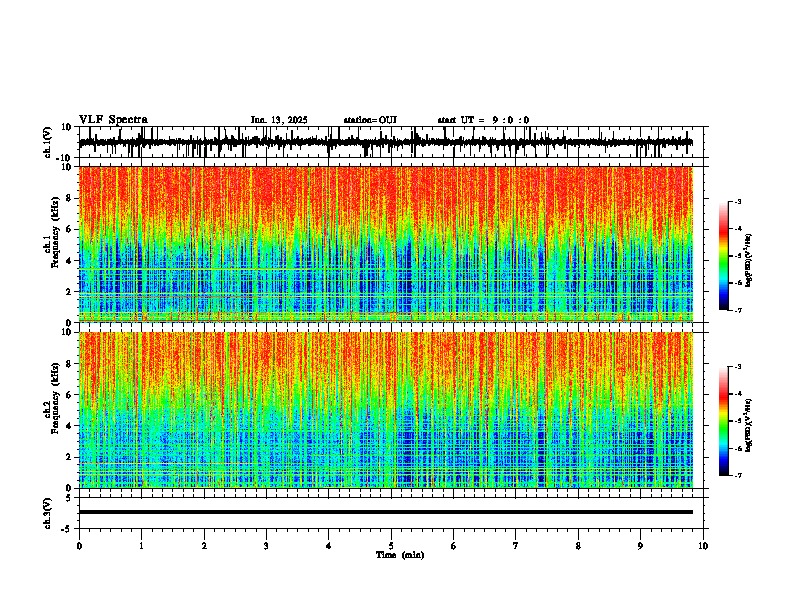
Task: Click the ch.1 voltage waveform trace
Action: pos(385,143)
